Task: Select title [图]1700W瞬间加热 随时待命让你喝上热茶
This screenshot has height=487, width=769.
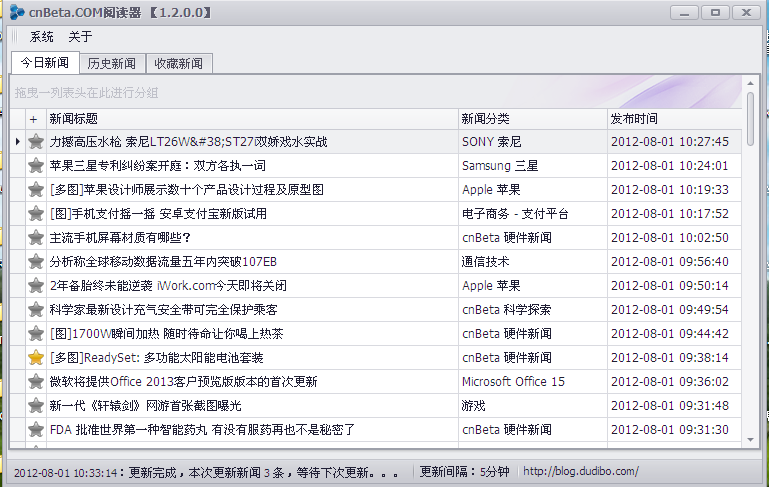Action: [166, 334]
